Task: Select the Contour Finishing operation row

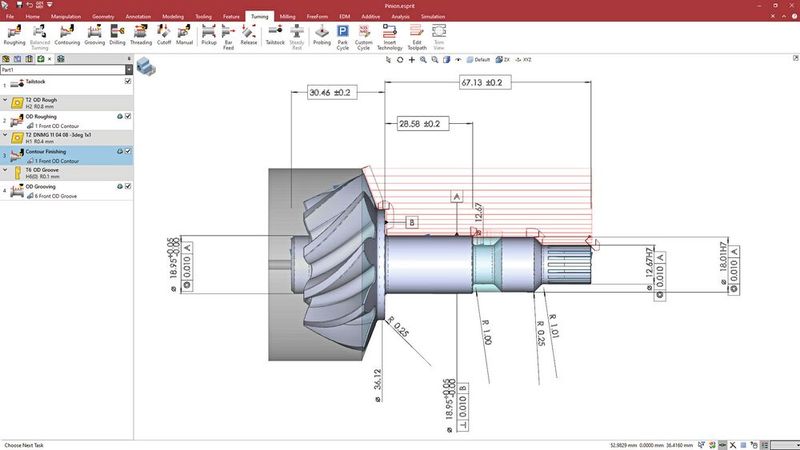Action: click(60, 152)
